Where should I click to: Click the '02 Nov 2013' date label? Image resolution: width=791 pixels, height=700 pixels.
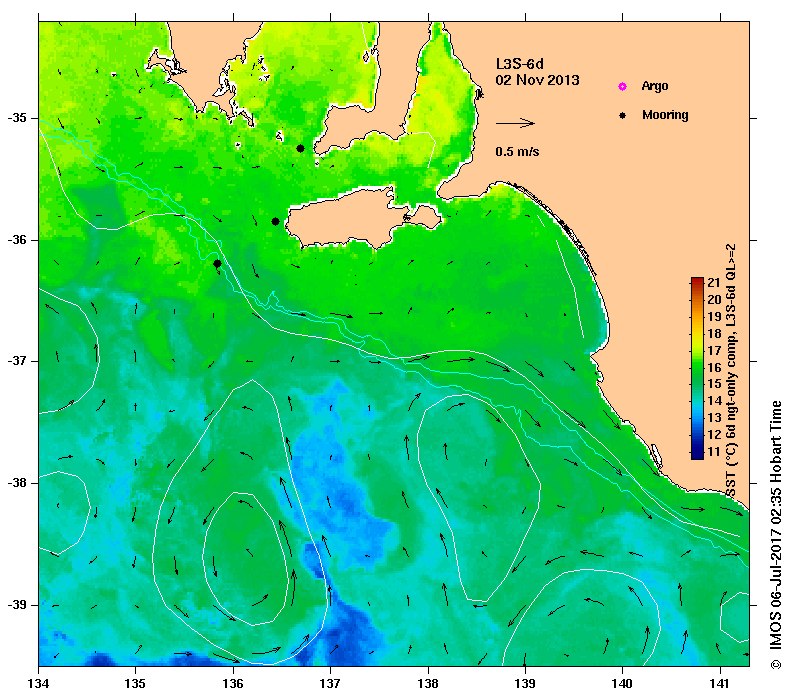tap(537, 80)
